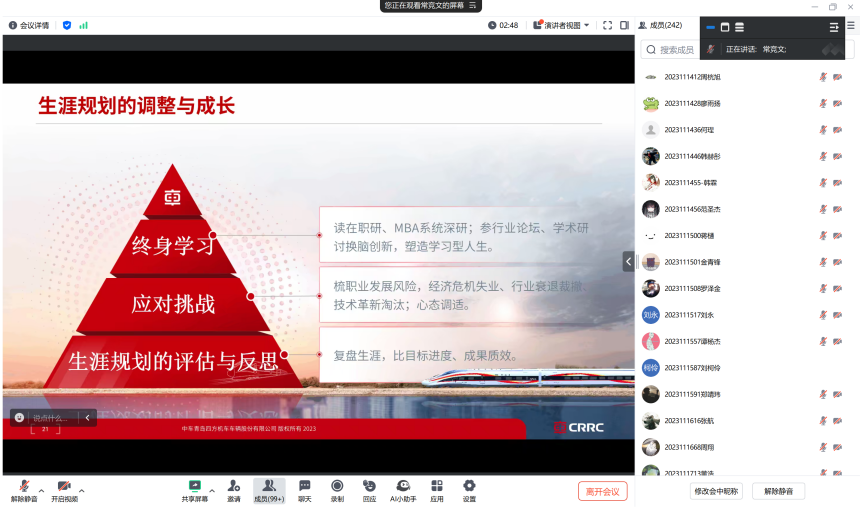Click the 搜索成员 search field
This screenshot has width=862, height=510.
(678, 49)
